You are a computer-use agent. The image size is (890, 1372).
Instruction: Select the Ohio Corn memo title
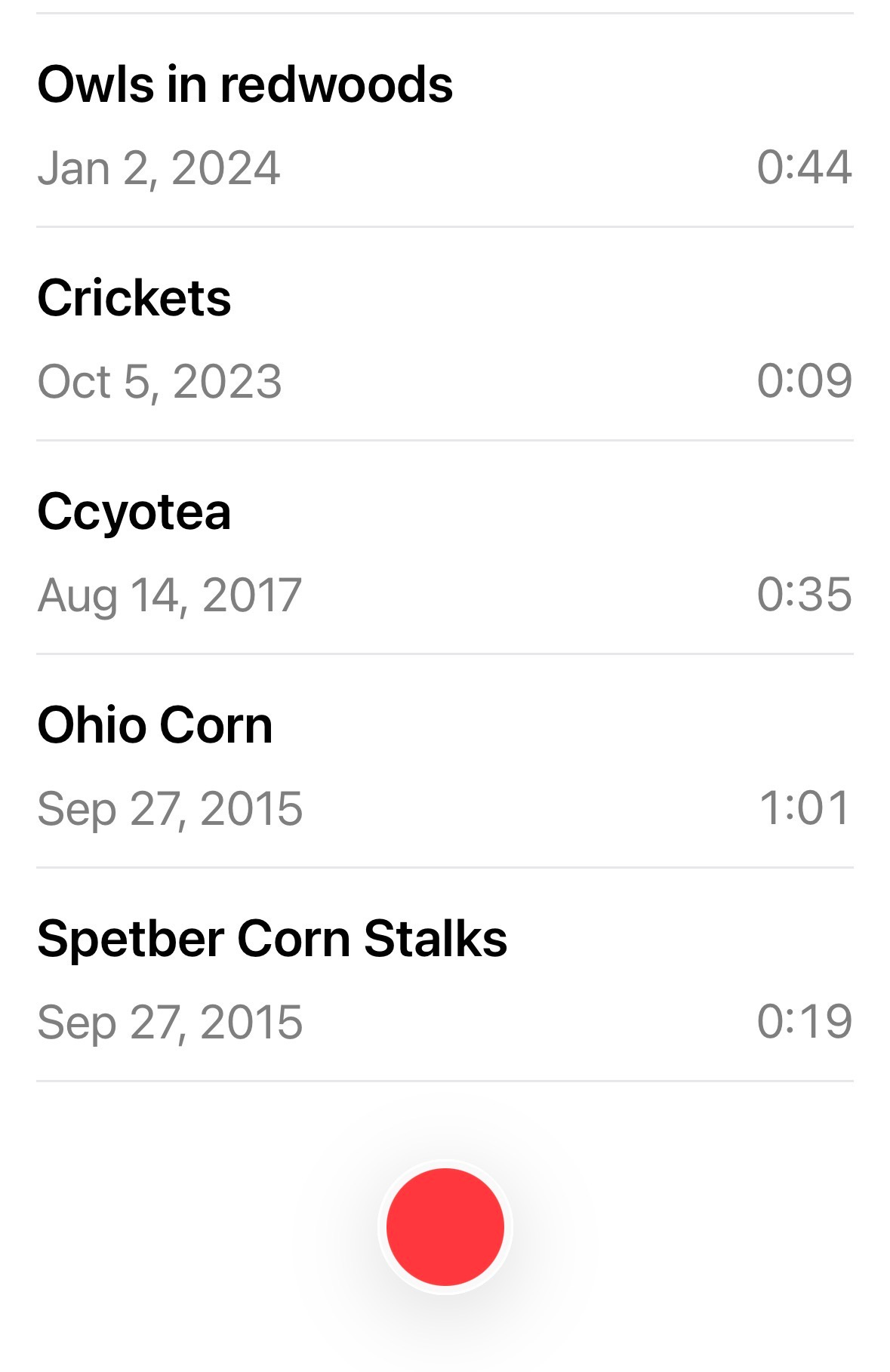155,725
